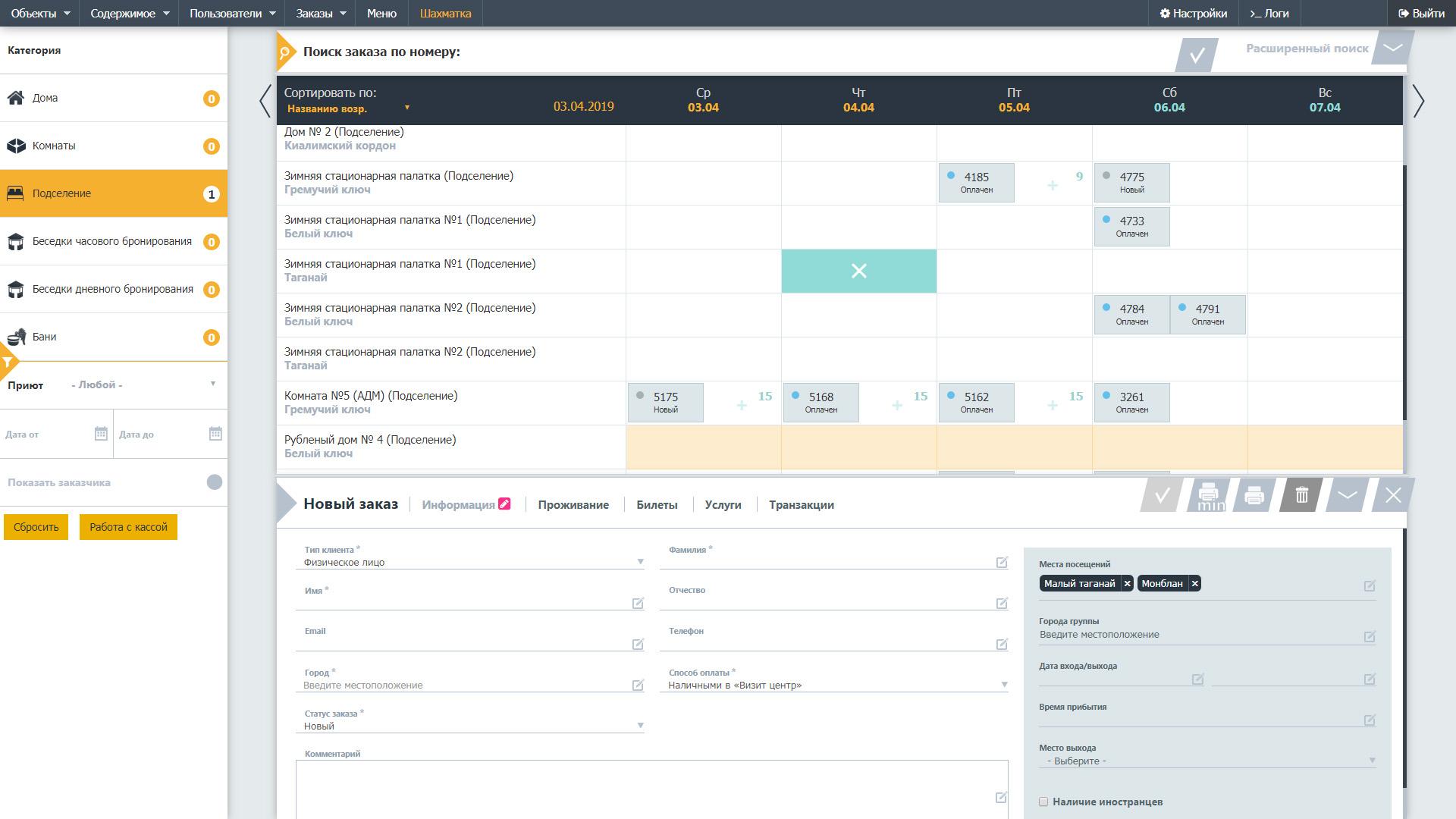
Task: Expand the Способ оплаты dropdown
Action: coord(834,685)
